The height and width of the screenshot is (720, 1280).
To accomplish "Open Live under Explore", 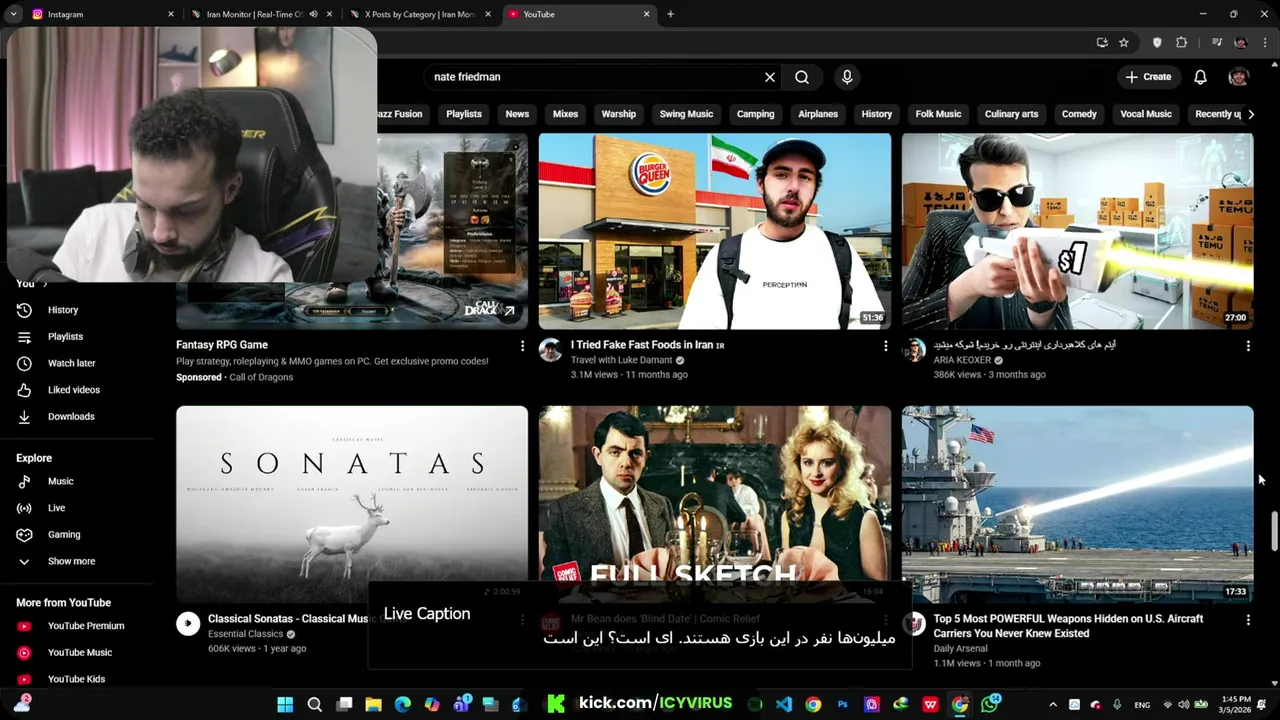I will click(56, 508).
